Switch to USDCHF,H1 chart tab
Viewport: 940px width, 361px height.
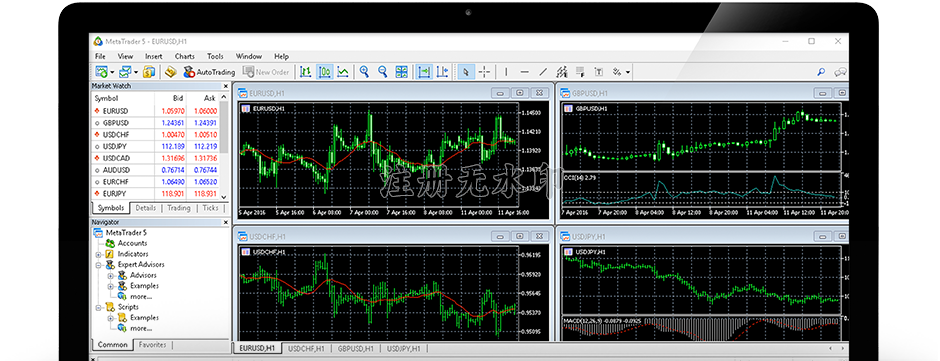point(306,348)
